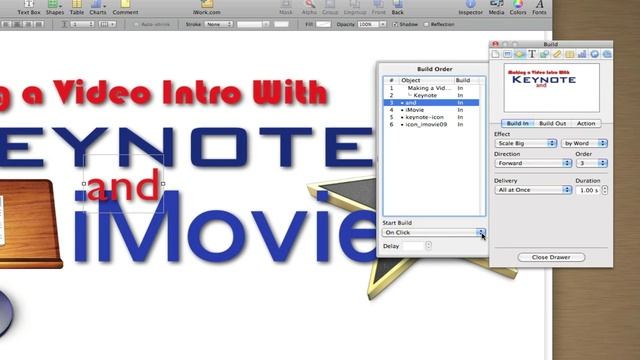
Task: Open the Table inspector pane
Action: pos(570,54)
